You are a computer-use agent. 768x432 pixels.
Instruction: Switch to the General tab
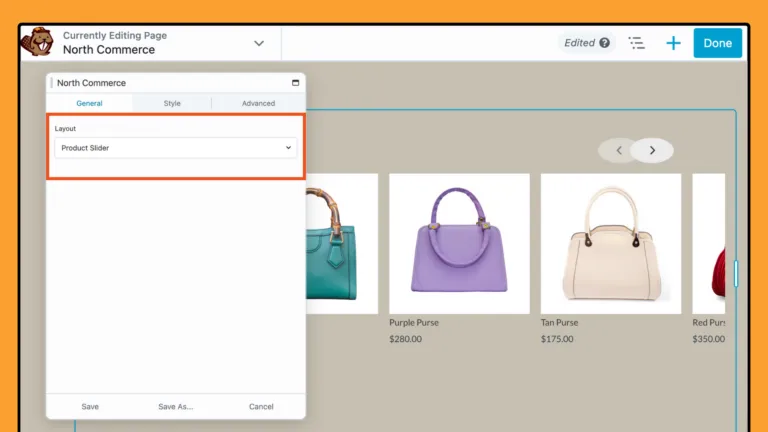[89, 103]
